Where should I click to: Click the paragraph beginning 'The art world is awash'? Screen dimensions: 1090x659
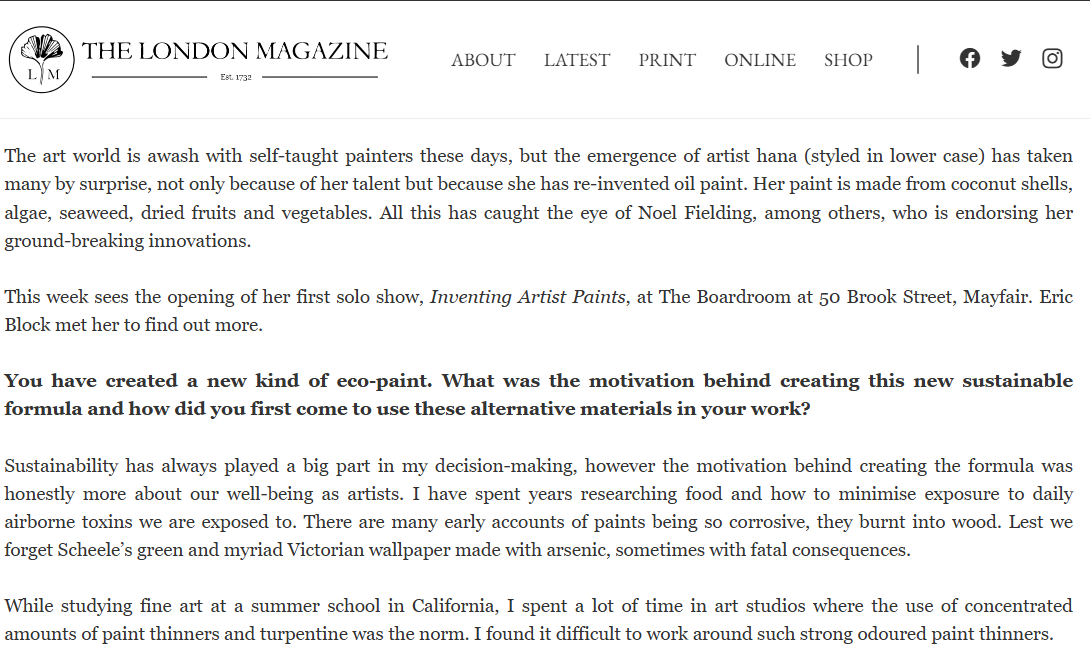coord(539,198)
